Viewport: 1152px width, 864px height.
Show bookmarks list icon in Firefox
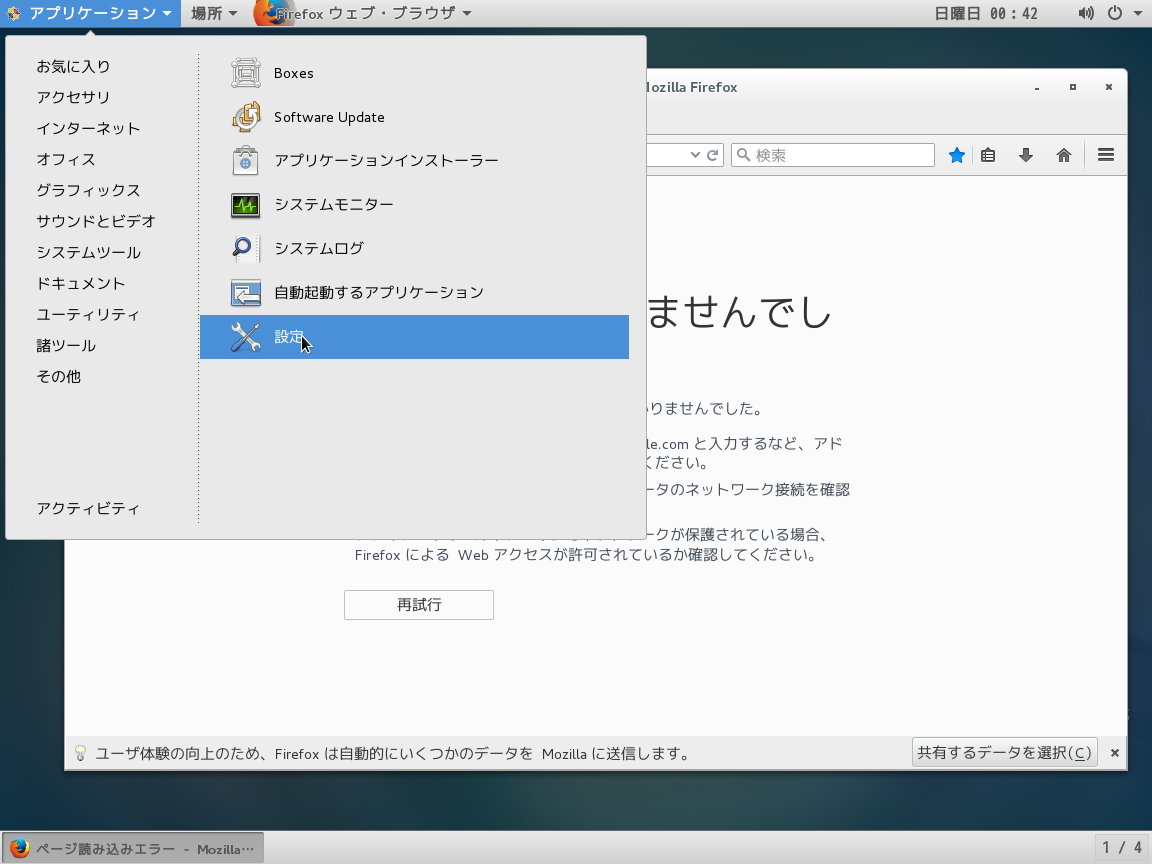988,155
